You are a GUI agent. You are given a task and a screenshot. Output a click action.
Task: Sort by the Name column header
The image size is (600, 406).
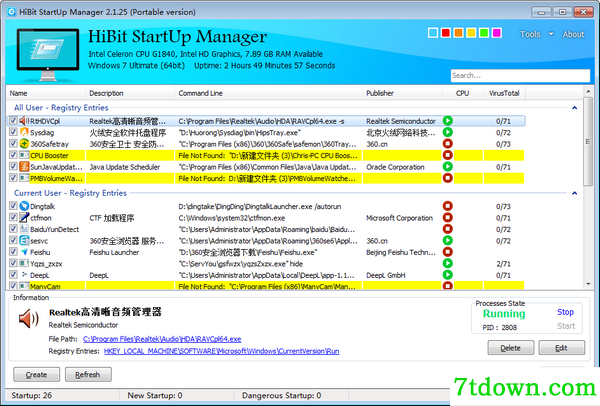coord(46,93)
